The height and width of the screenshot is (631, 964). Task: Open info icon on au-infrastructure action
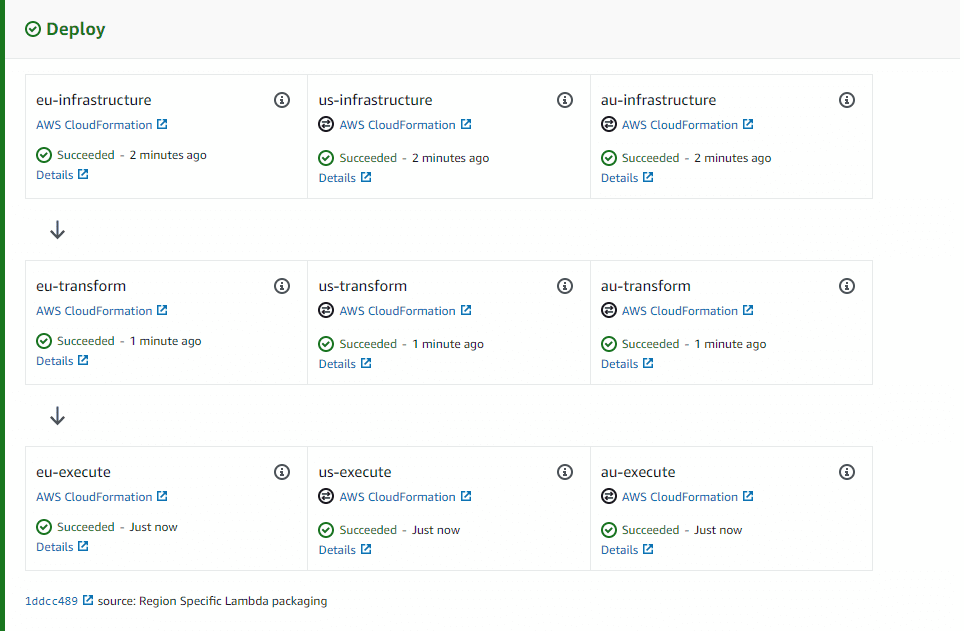pos(847,100)
